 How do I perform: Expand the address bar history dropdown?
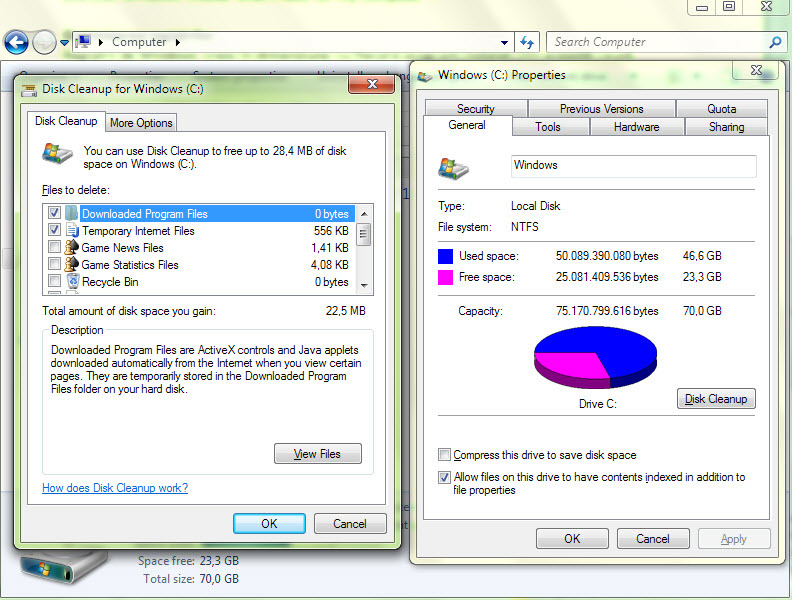pyautogui.click(x=504, y=42)
